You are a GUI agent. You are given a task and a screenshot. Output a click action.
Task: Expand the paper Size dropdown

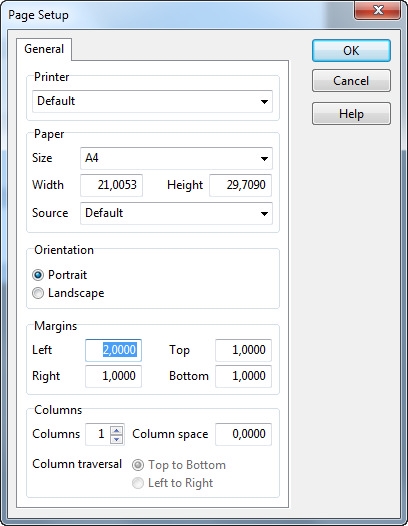click(x=264, y=158)
